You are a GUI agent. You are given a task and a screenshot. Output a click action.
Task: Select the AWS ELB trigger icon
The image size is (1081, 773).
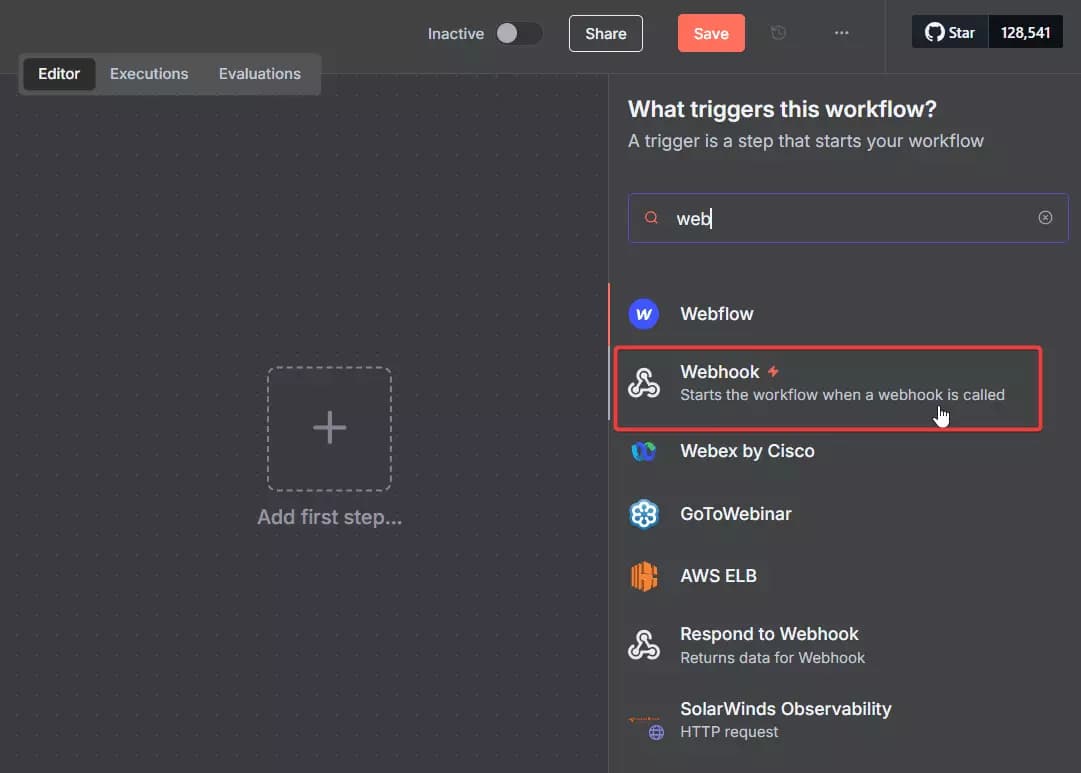[644, 575]
